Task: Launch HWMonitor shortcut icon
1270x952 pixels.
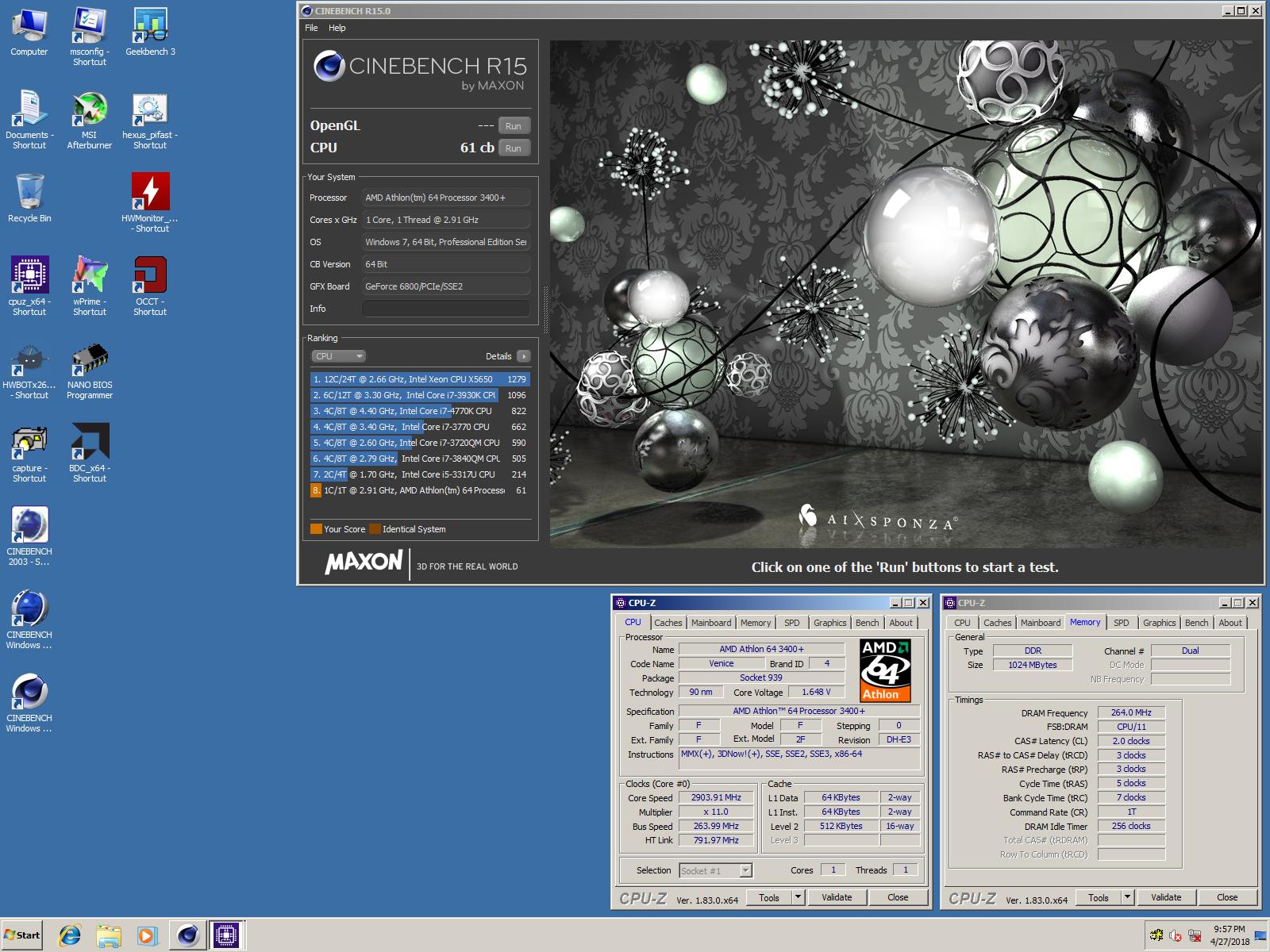Action: pyautogui.click(x=150, y=203)
